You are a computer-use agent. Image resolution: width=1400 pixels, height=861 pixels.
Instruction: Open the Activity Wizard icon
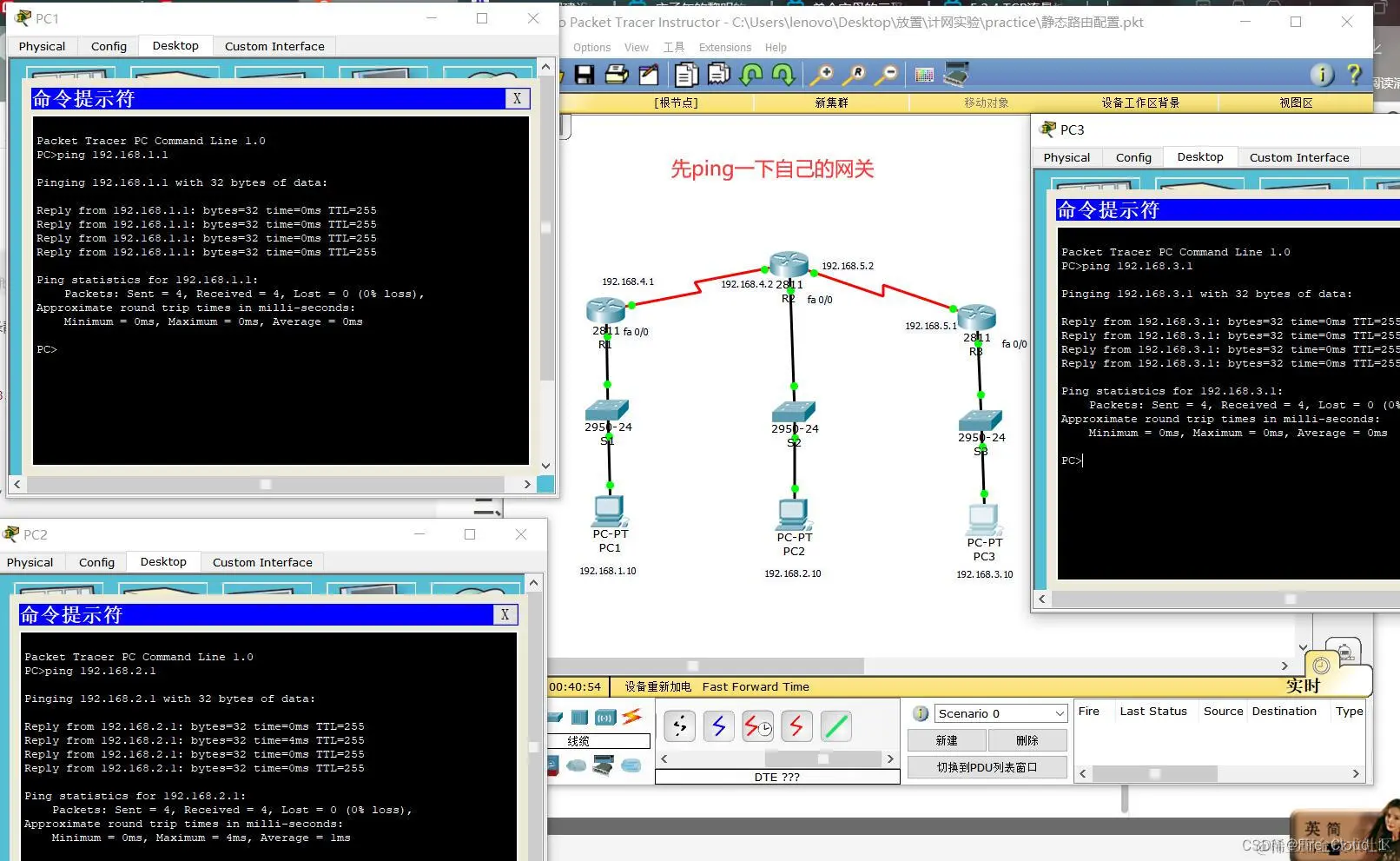coord(649,75)
